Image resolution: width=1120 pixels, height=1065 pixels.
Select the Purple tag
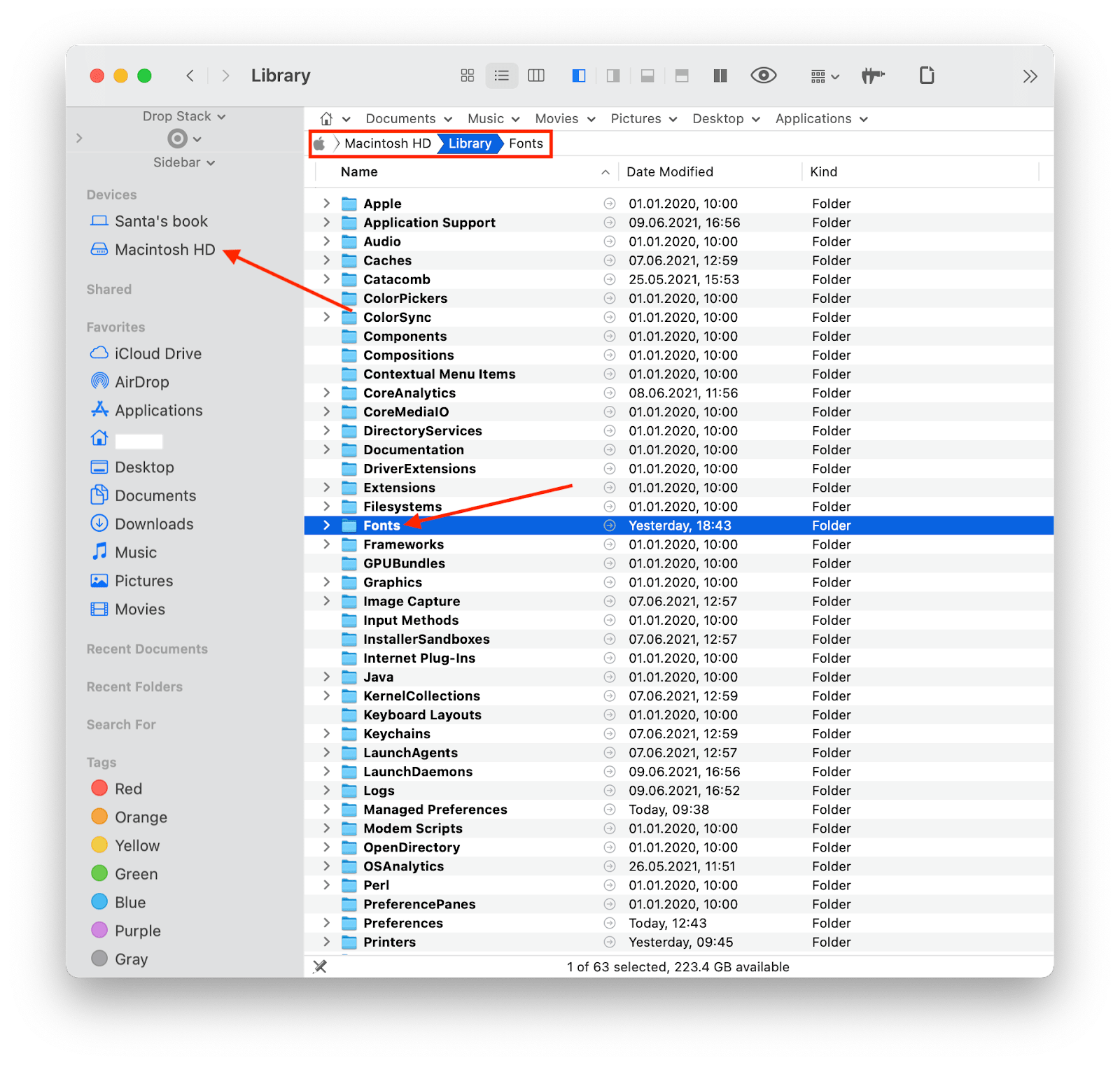coord(126,931)
